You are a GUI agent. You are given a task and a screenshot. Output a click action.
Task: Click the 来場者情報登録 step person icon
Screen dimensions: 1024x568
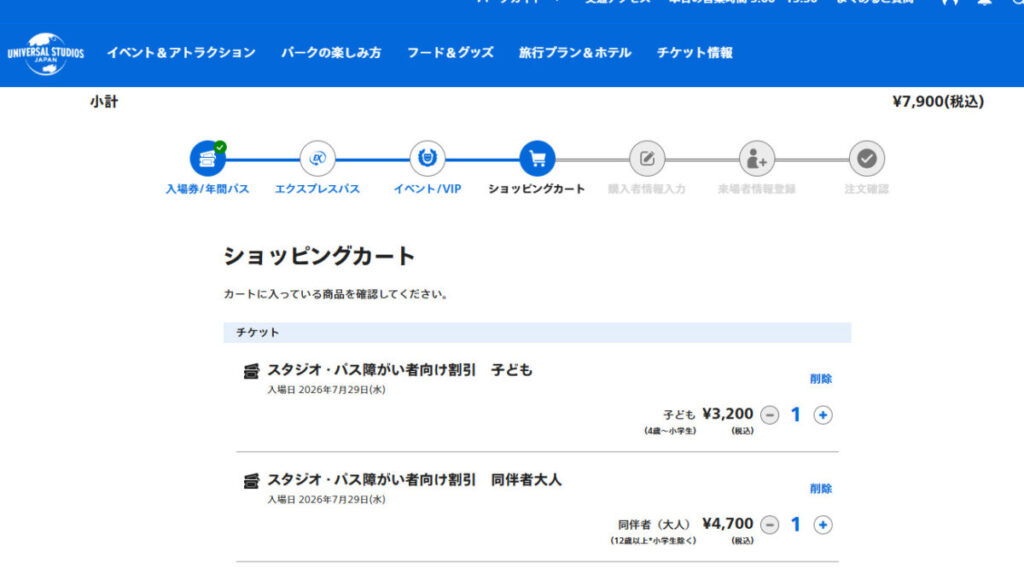coord(756,158)
